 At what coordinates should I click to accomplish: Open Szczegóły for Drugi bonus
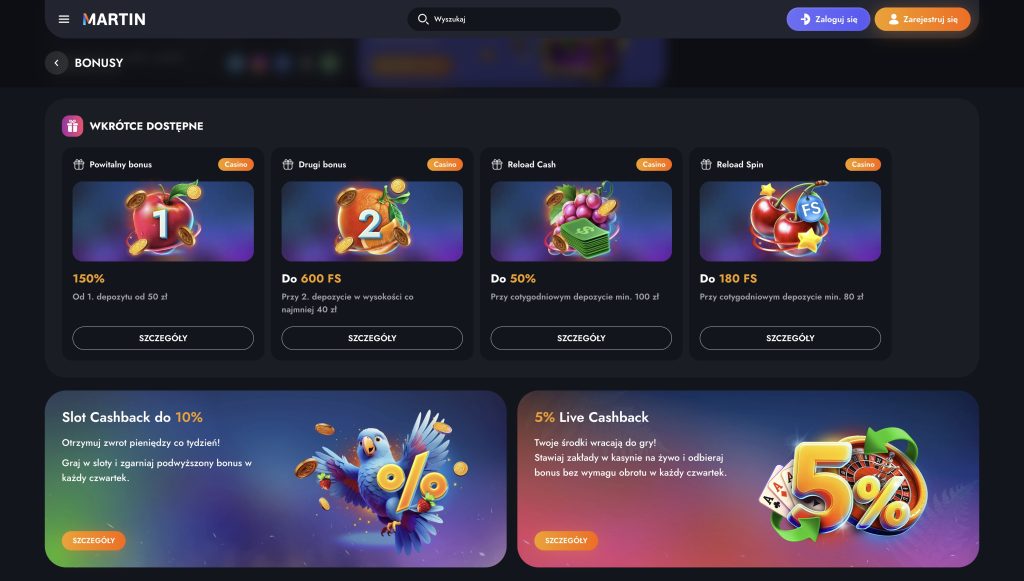372,338
